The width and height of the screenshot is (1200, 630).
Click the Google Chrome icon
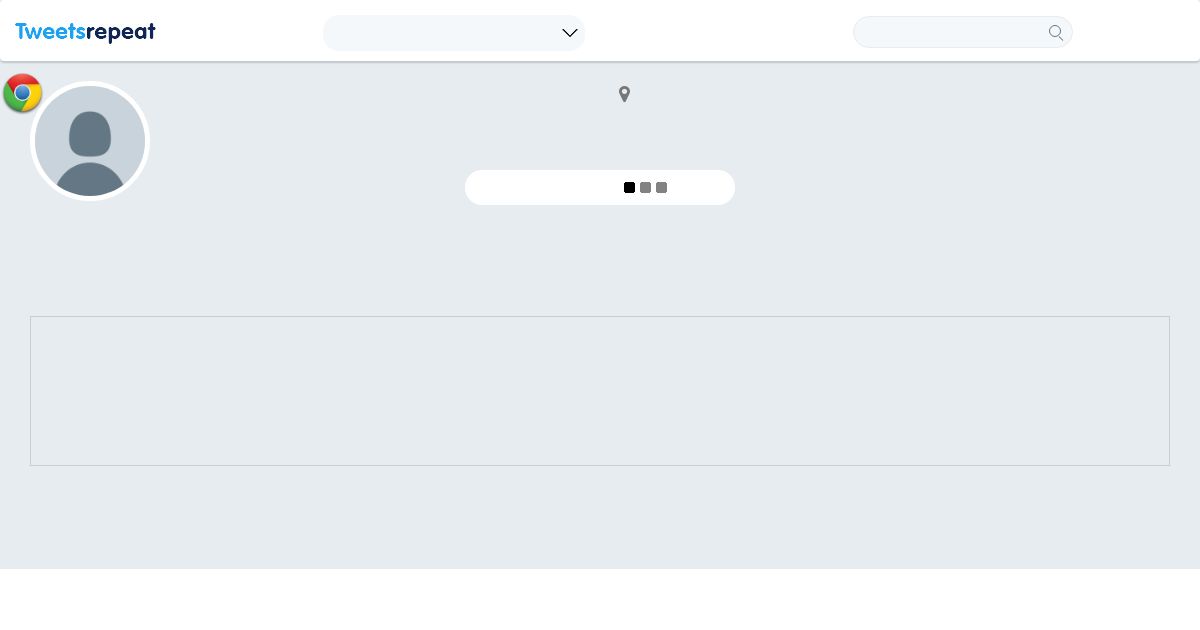22,93
